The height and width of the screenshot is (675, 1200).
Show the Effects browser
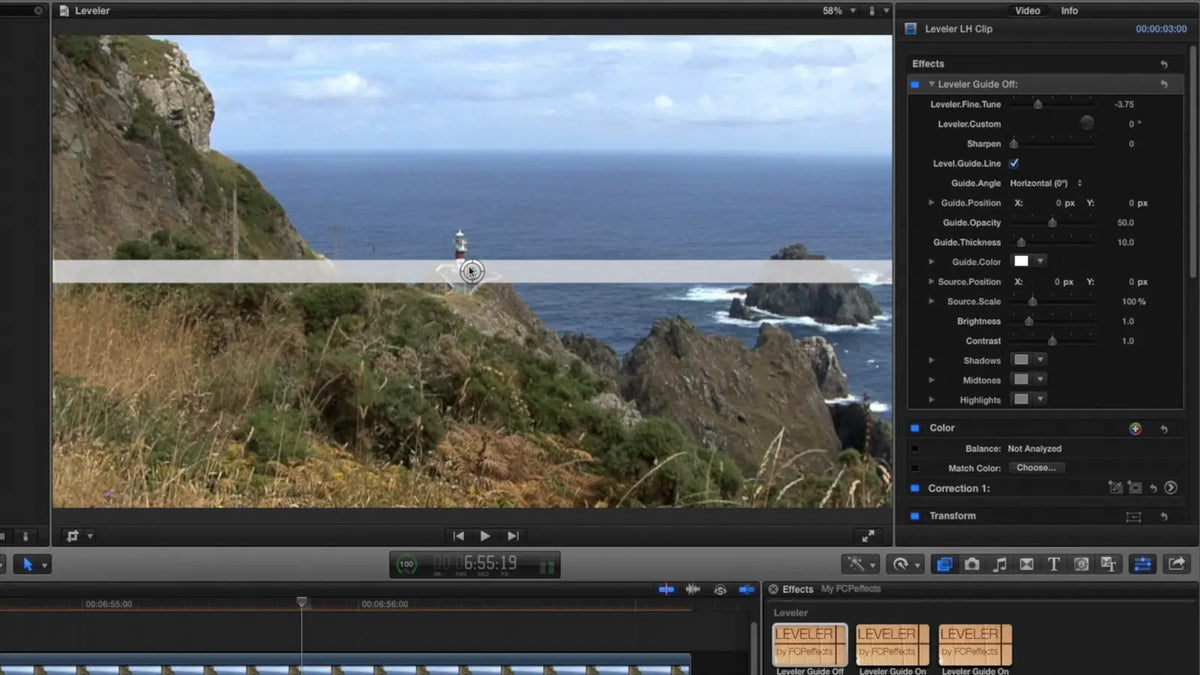[944, 564]
